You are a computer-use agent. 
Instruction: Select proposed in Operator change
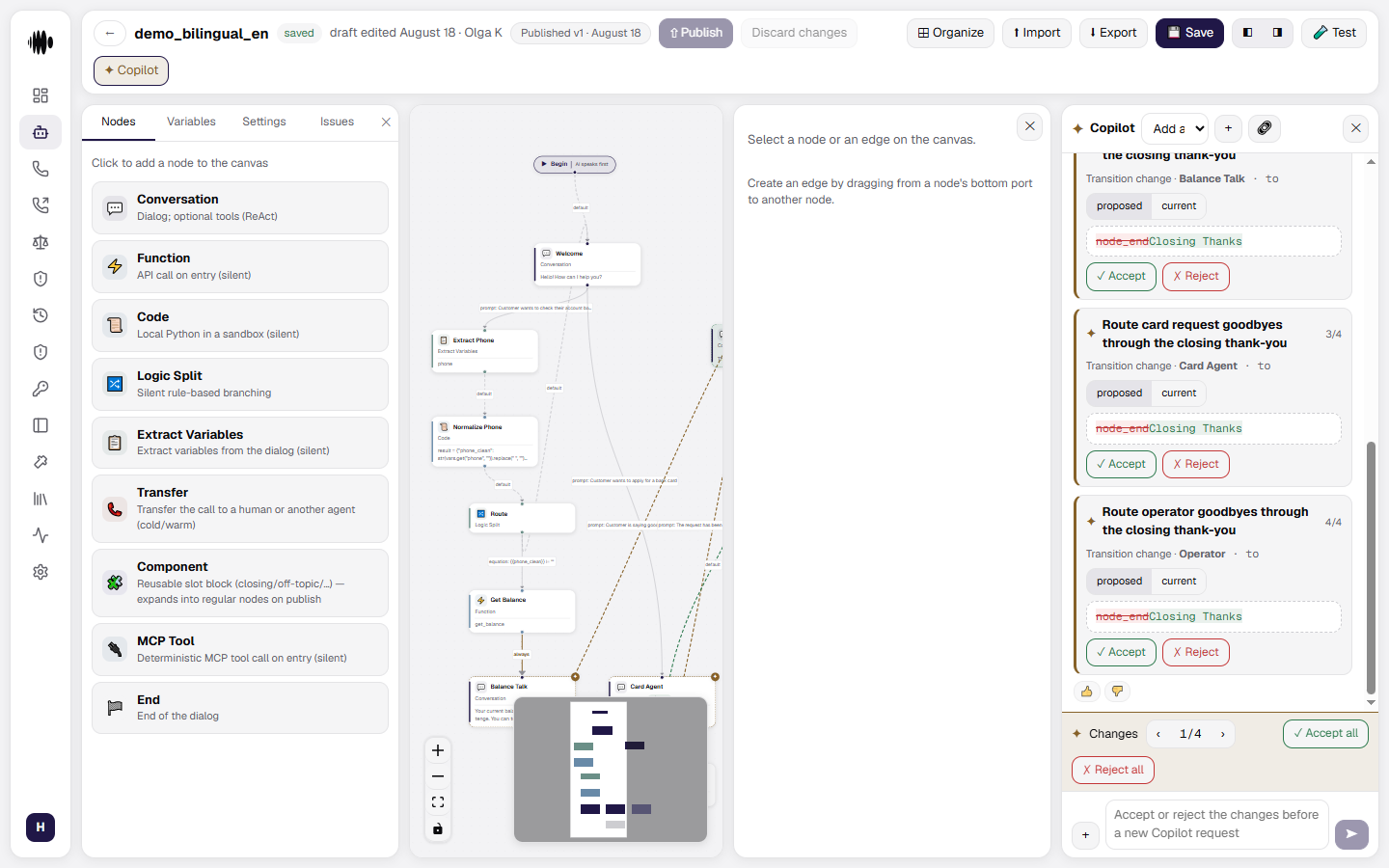[x=1119, y=582]
